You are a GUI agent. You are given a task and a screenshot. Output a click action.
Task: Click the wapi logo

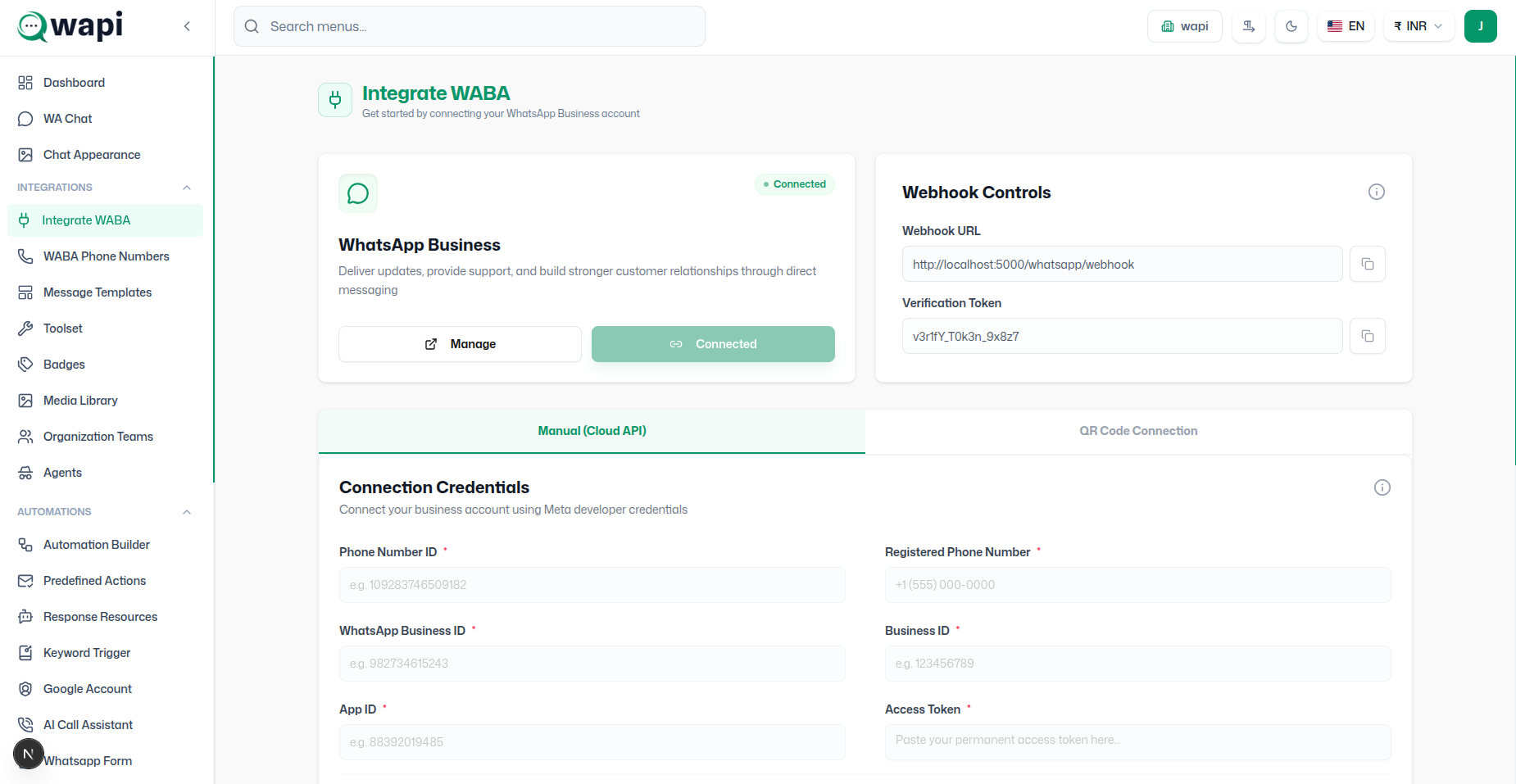click(70, 26)
